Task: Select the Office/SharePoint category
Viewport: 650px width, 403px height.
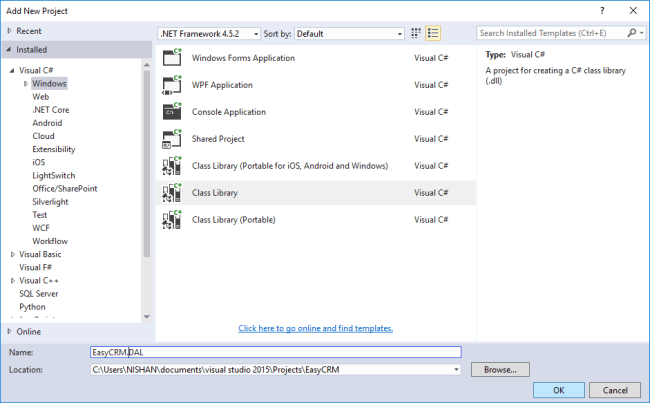Action: (65, 189)
